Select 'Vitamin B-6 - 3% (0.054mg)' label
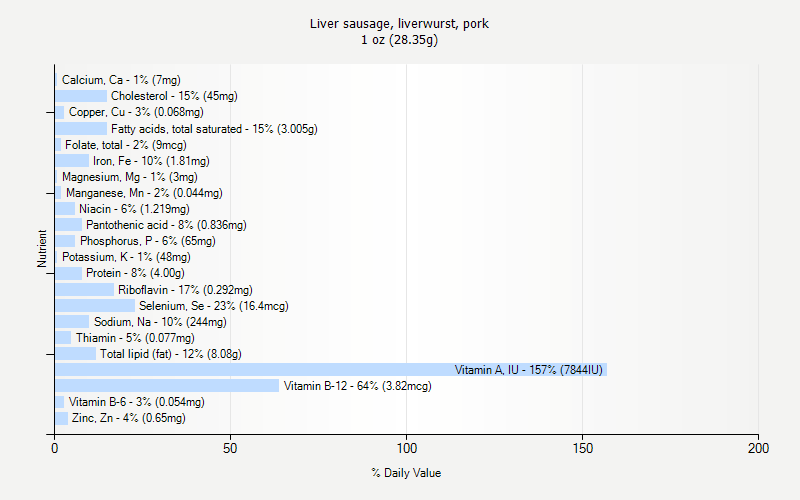The image size is (800, 500). click(x=137, y=402)
